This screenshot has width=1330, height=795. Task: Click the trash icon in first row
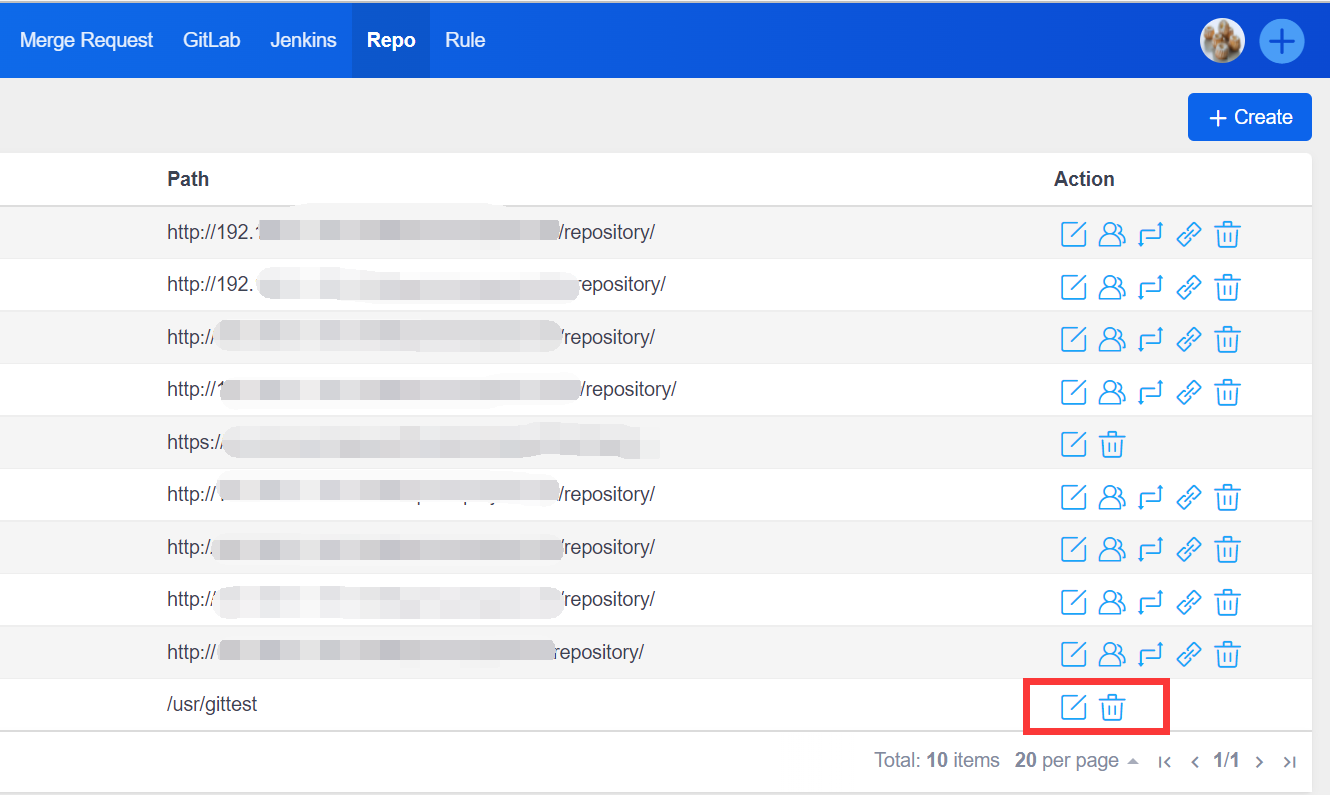pos(1227,234)
